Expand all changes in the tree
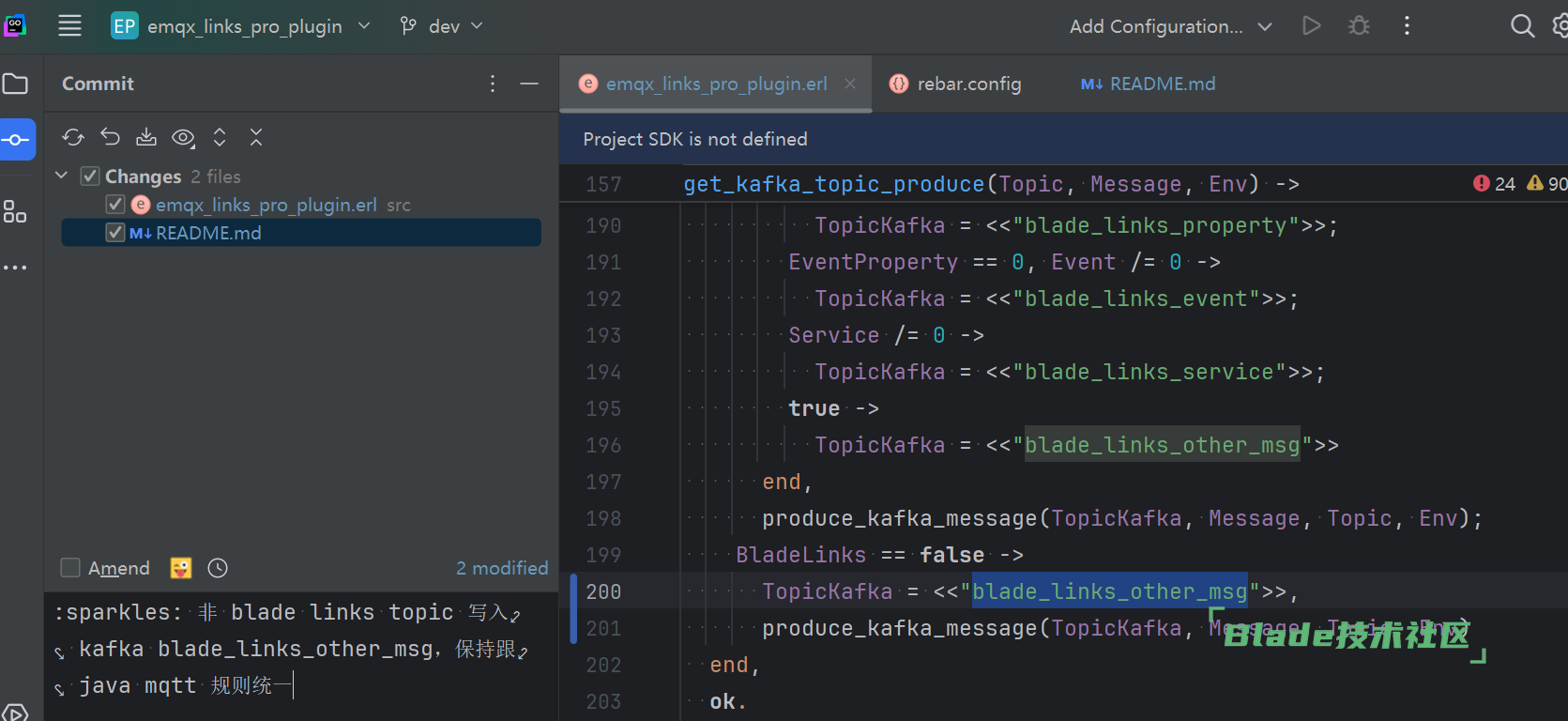 coord(220,138)
